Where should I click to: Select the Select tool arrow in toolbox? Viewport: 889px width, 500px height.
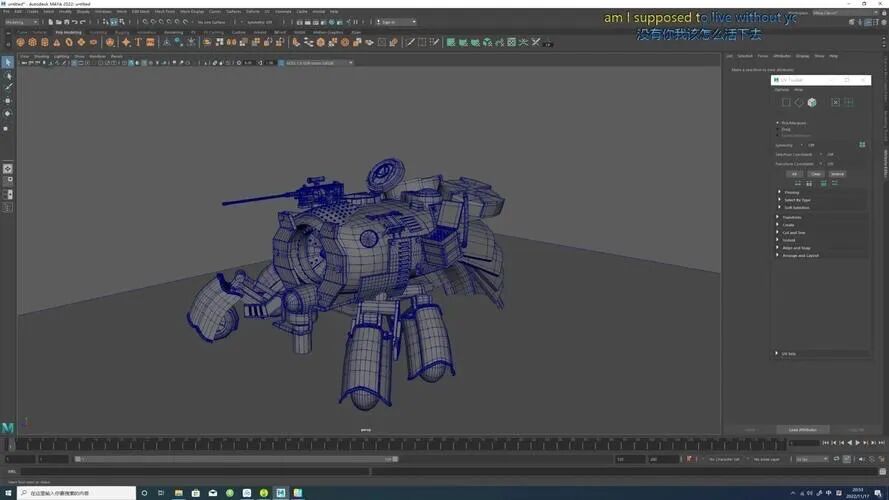coord(7,62)
